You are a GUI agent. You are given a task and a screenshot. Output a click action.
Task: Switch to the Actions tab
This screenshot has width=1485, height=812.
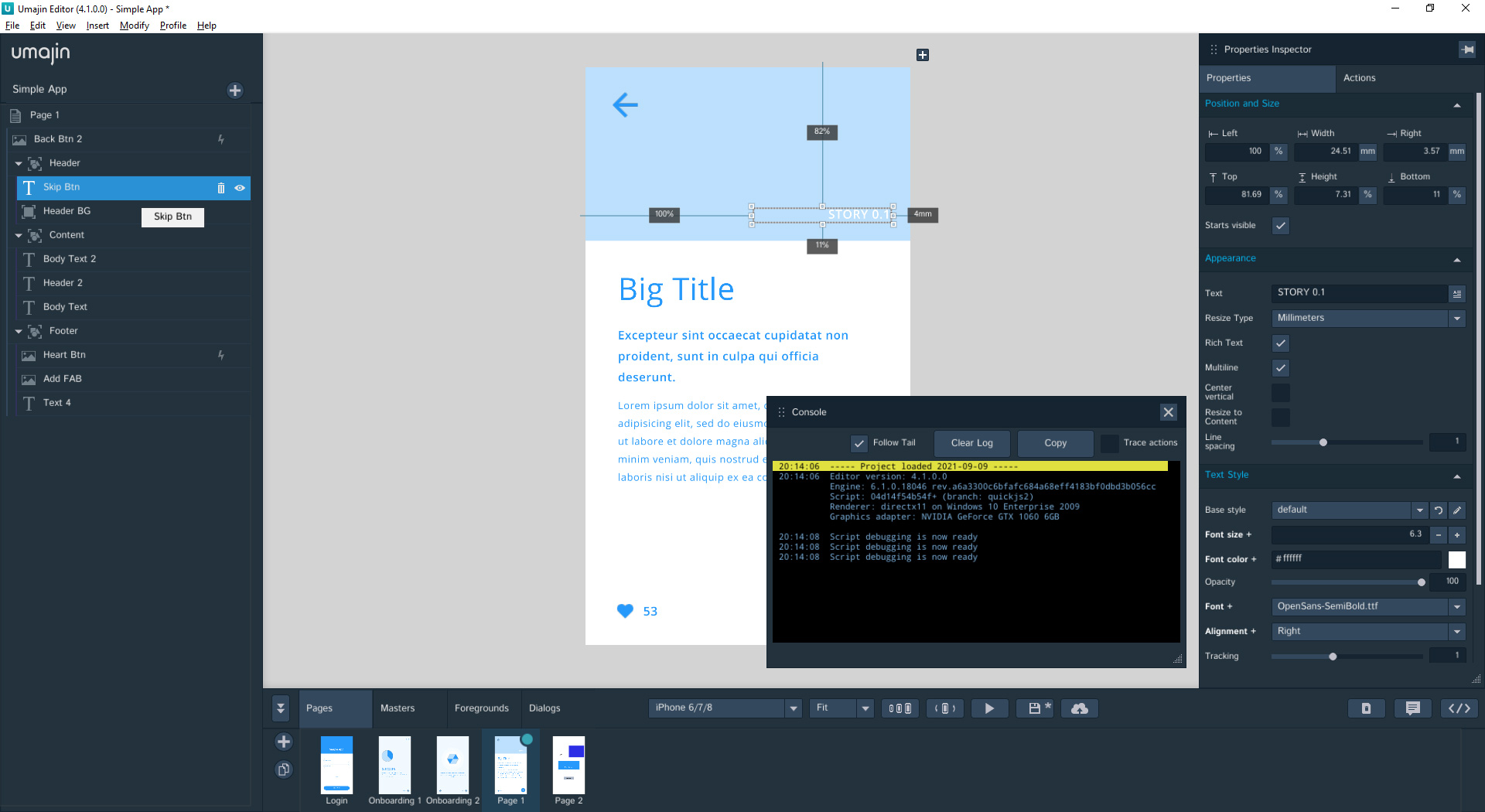[x=1359, y=78]
